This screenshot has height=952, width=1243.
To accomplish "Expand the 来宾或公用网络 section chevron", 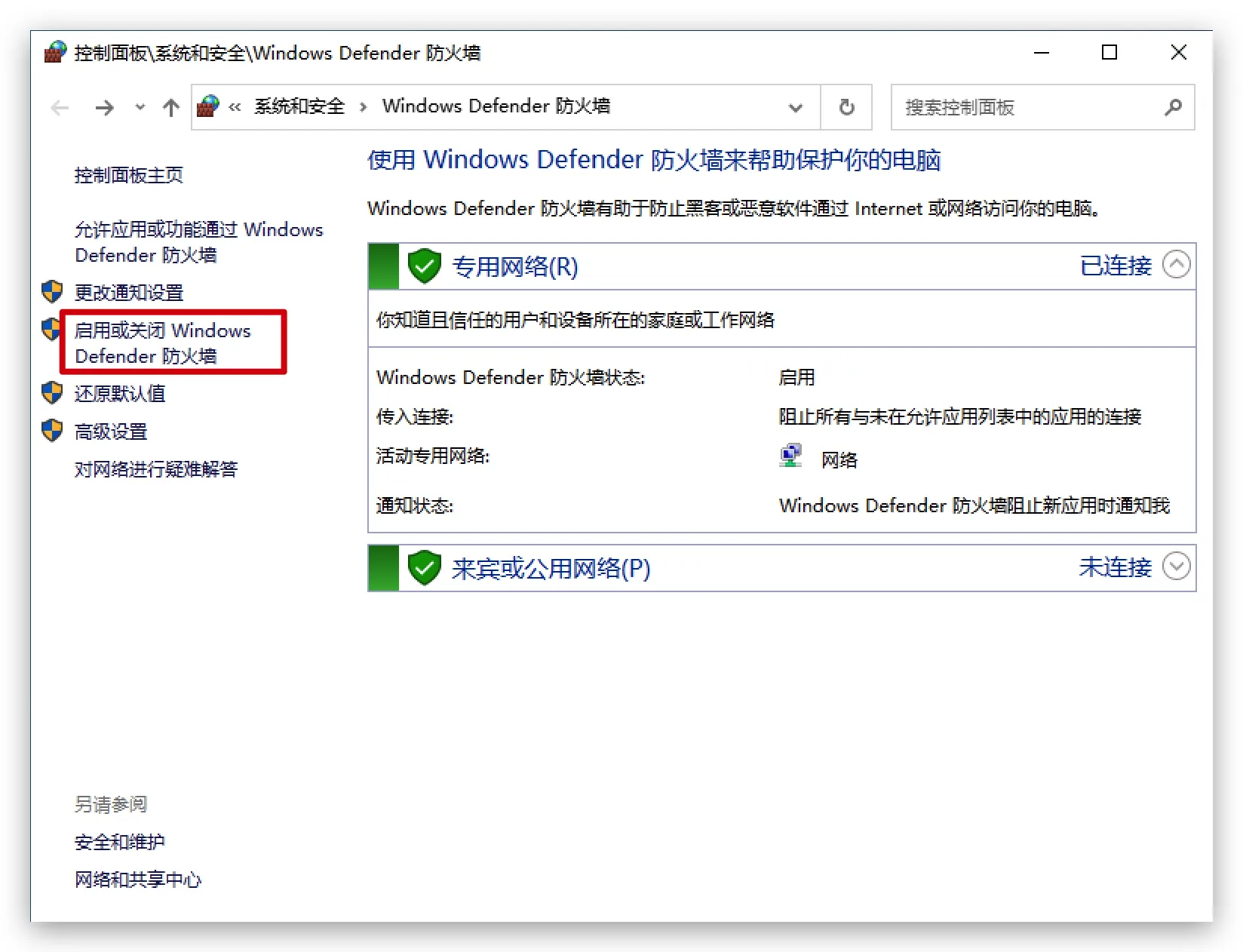I will 1177,567.
